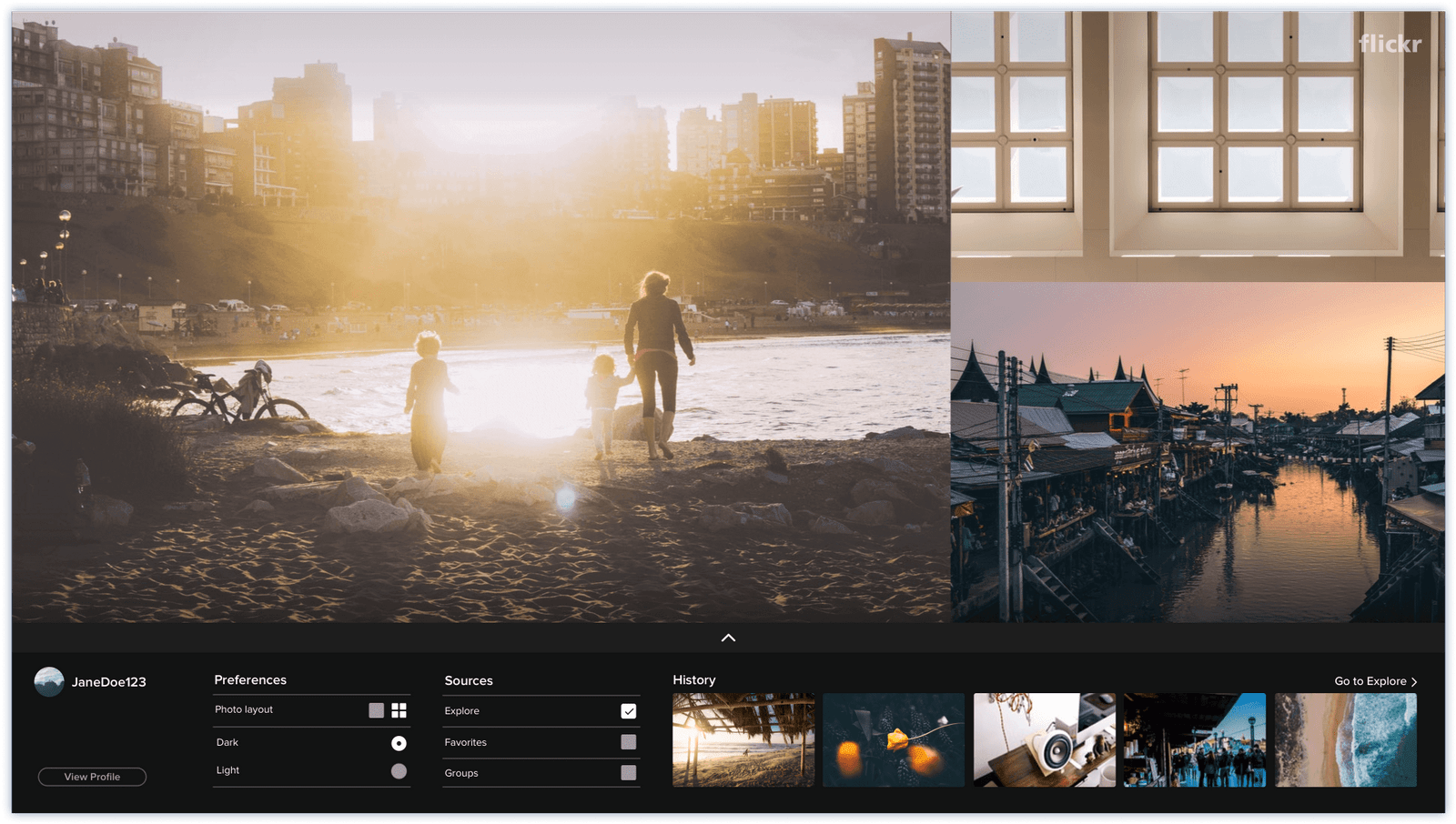Open the beach sunset family photo

pyautogui.click(x=481, y=317)
